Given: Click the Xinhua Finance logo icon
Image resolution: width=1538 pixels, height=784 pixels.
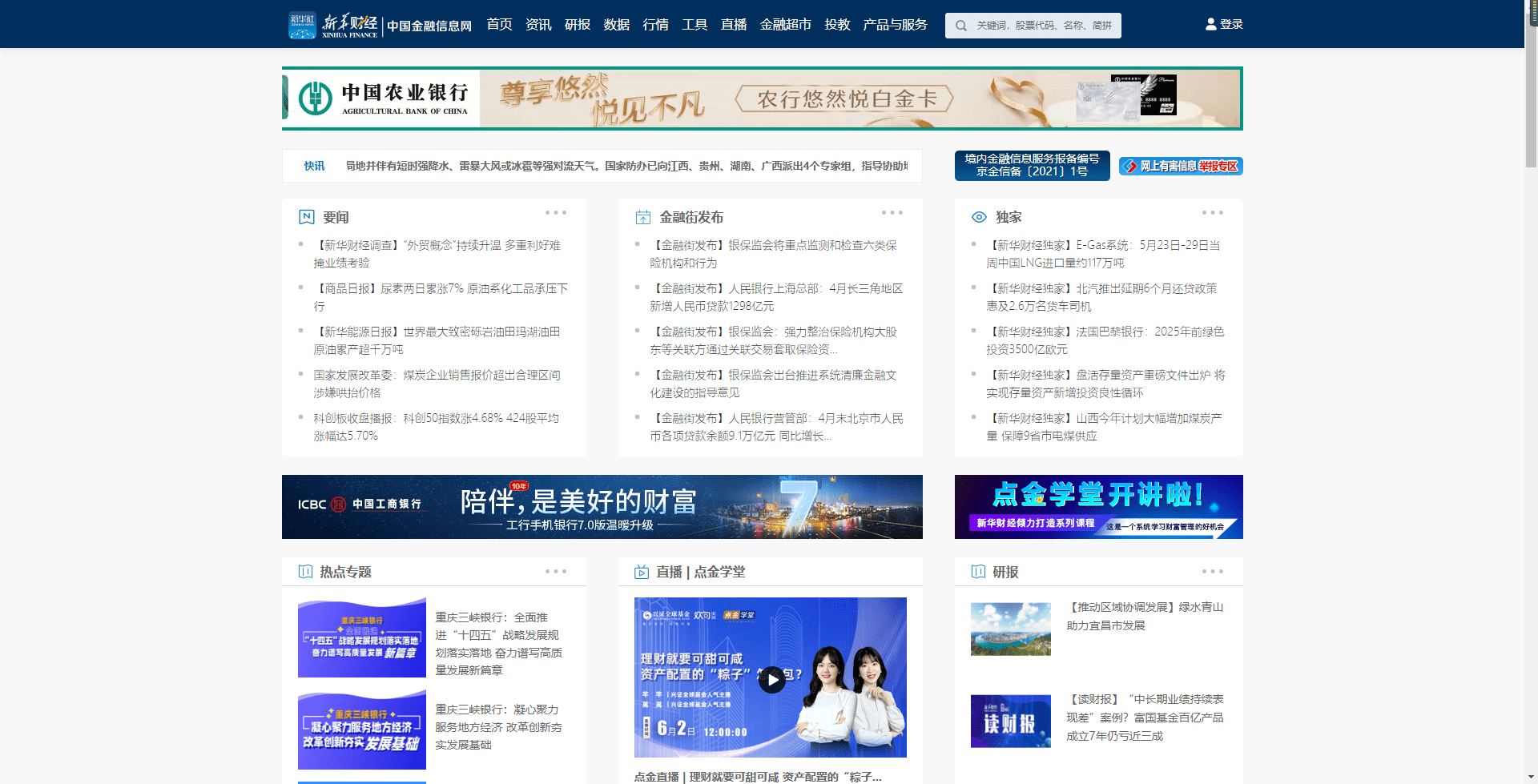Looking at the screenshot, I should point(303,25).
